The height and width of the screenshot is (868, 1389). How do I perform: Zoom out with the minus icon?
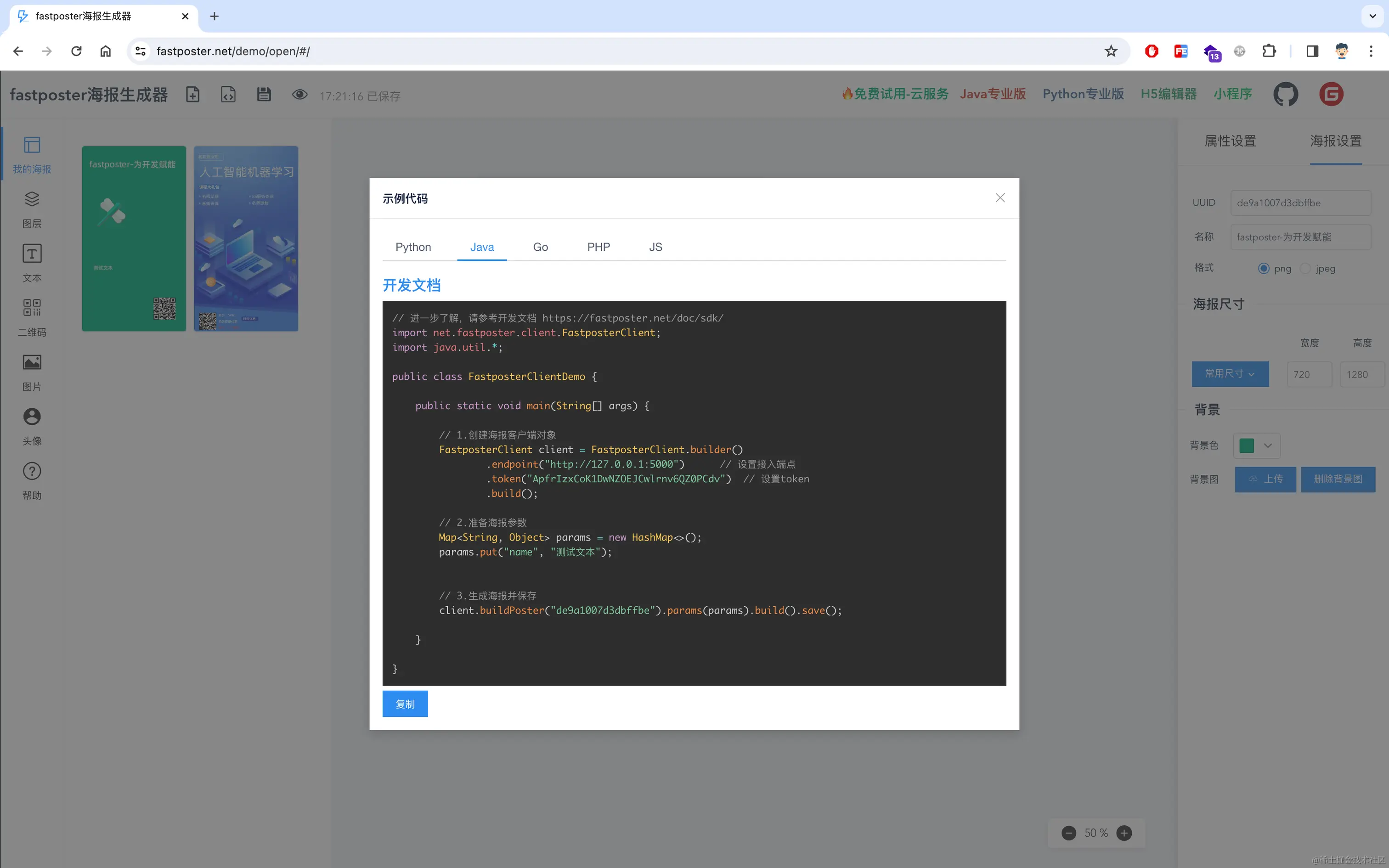tap(1069, 833)
